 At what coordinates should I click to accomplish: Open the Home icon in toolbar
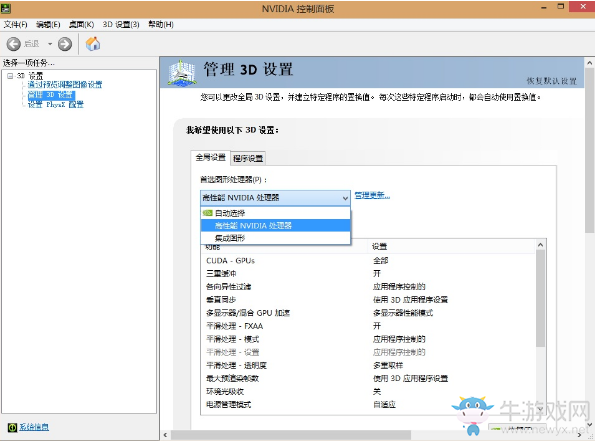pos(93,44)
